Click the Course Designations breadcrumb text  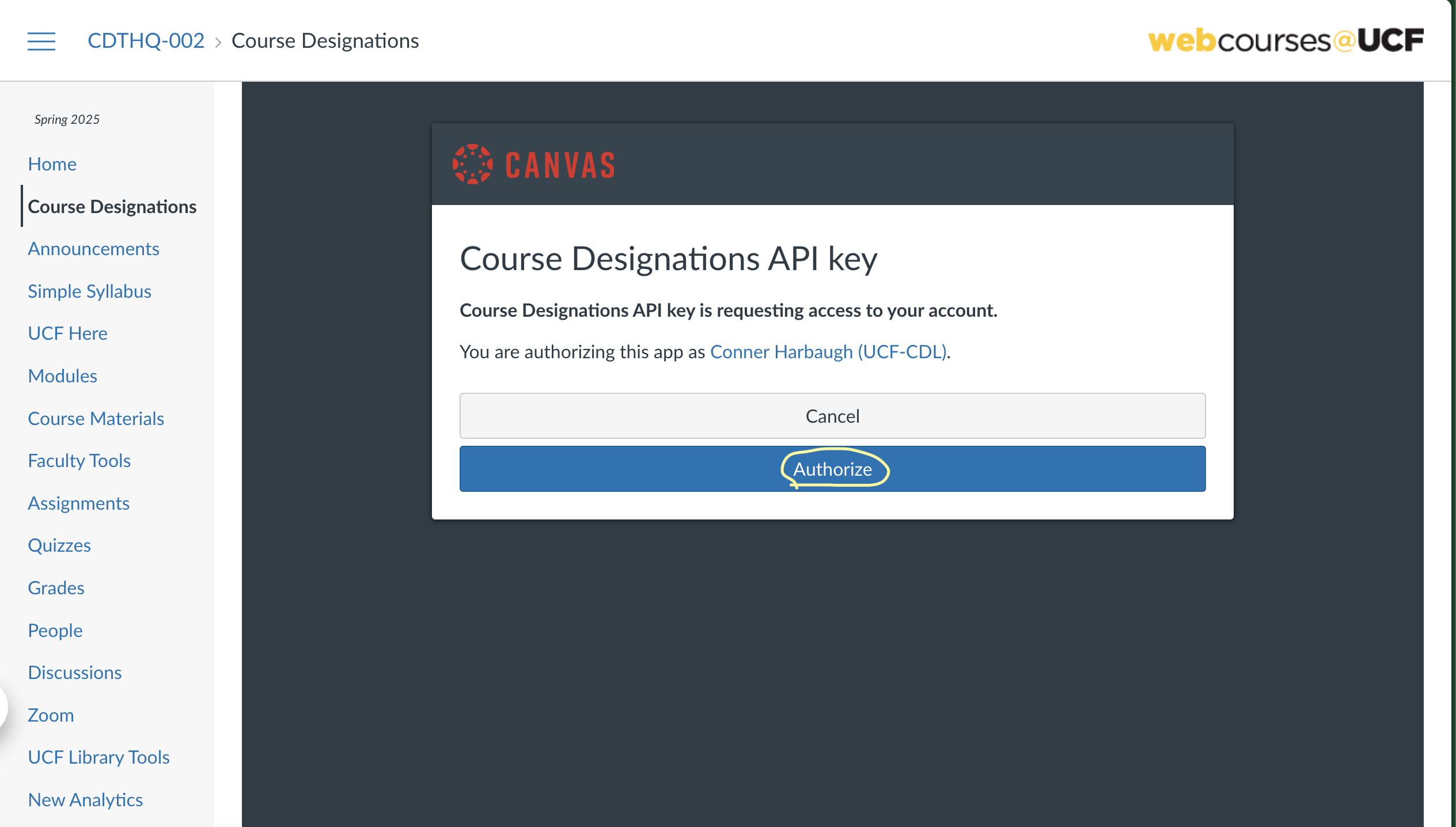click(325, 40)
